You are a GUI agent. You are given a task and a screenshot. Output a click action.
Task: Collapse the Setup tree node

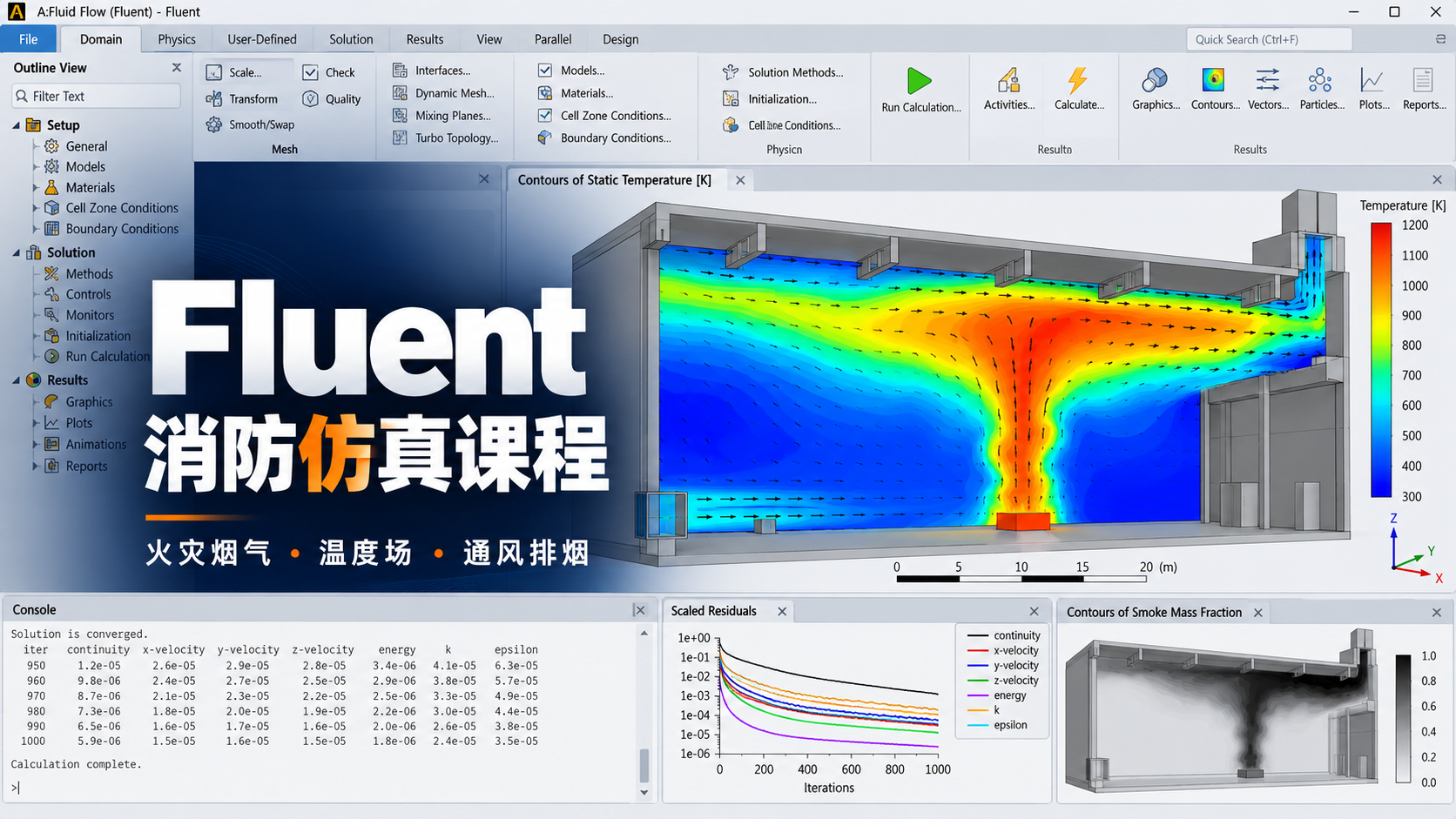tap(17, 125)
